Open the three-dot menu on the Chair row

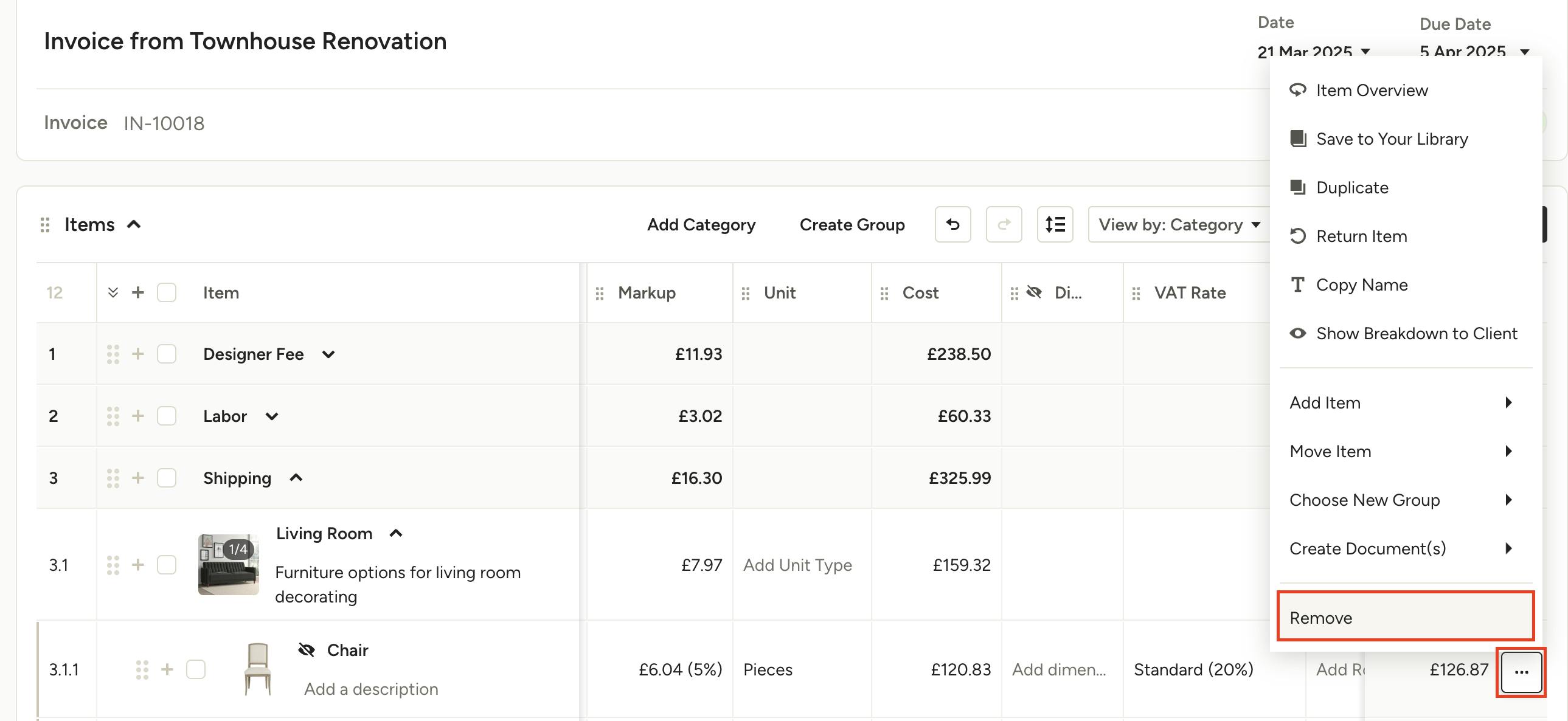[1521, 671]
